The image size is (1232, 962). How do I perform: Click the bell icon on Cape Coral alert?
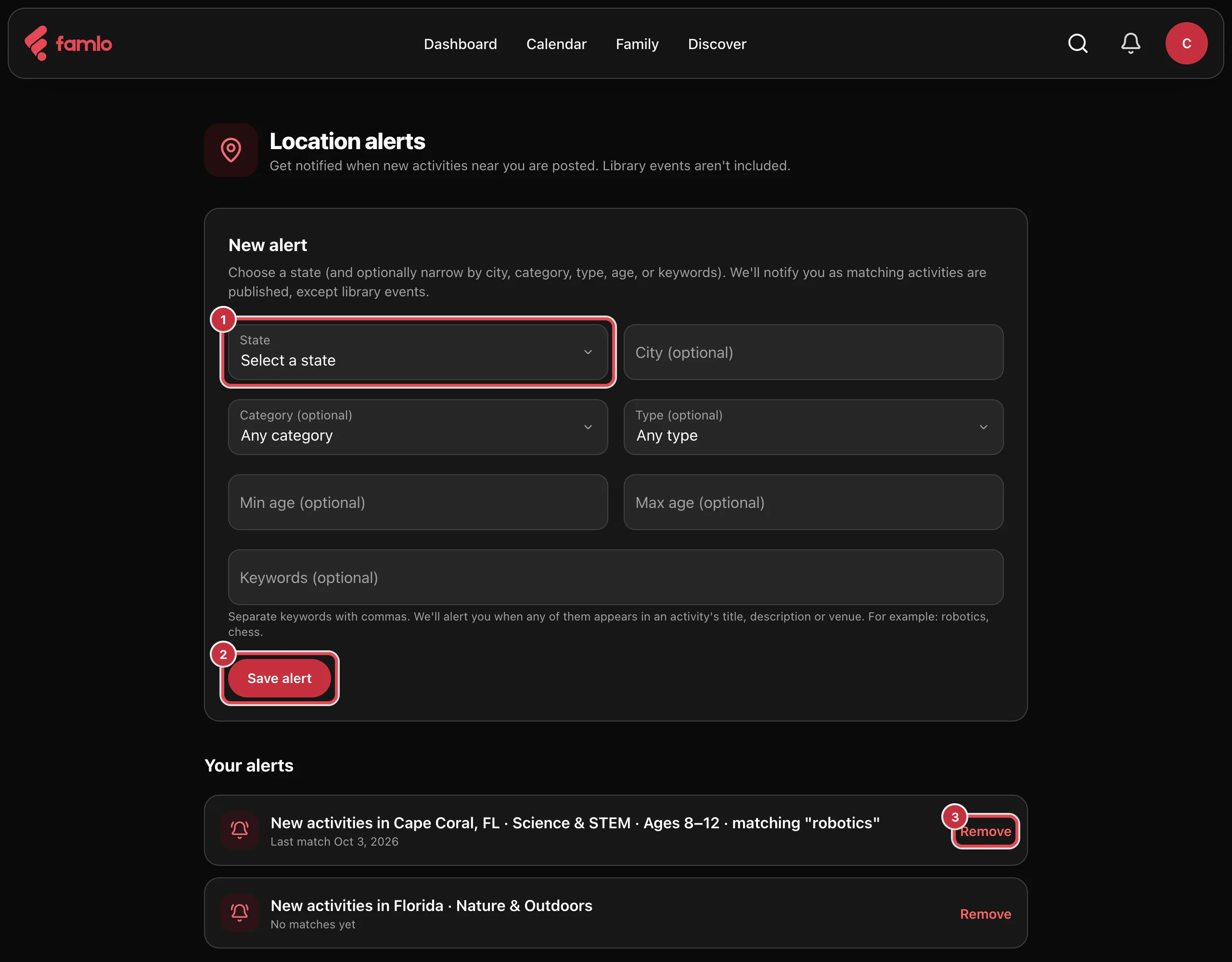coord(239,830)
